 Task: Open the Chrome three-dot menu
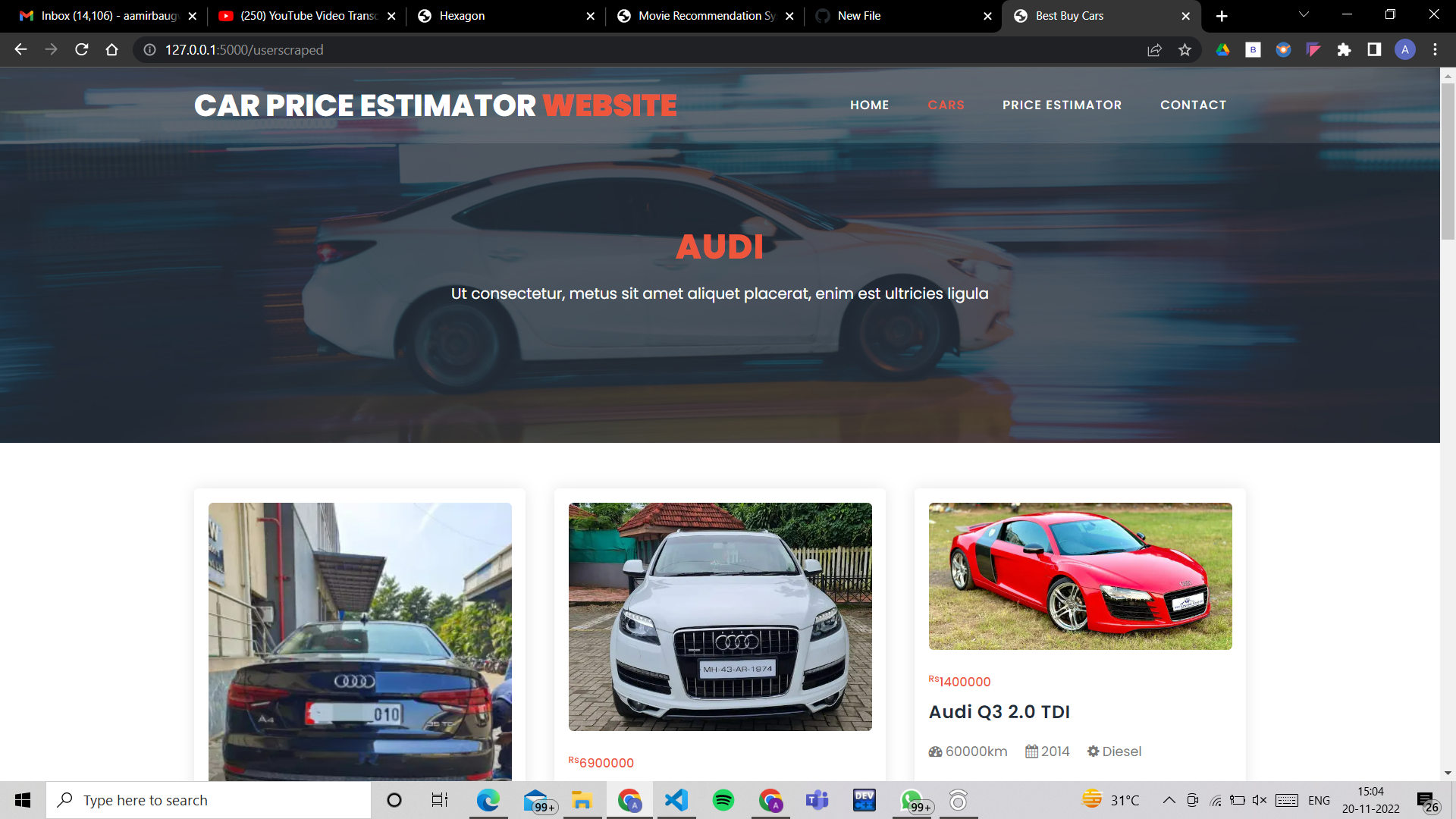1435,50
